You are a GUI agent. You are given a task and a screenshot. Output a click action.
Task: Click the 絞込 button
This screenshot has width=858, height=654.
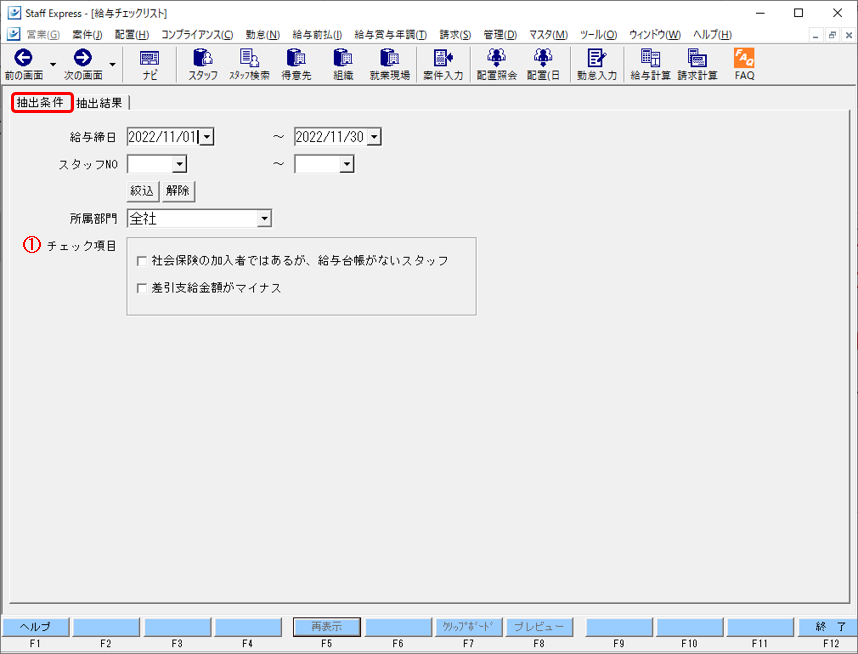coord(142,191)
